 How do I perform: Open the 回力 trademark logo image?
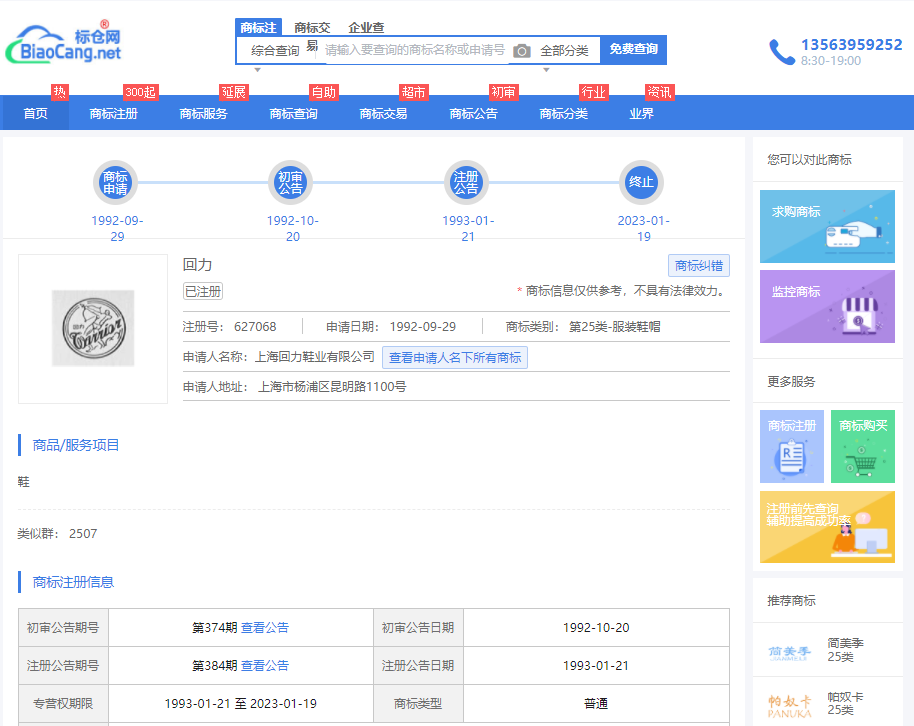(x=93, y=328)
